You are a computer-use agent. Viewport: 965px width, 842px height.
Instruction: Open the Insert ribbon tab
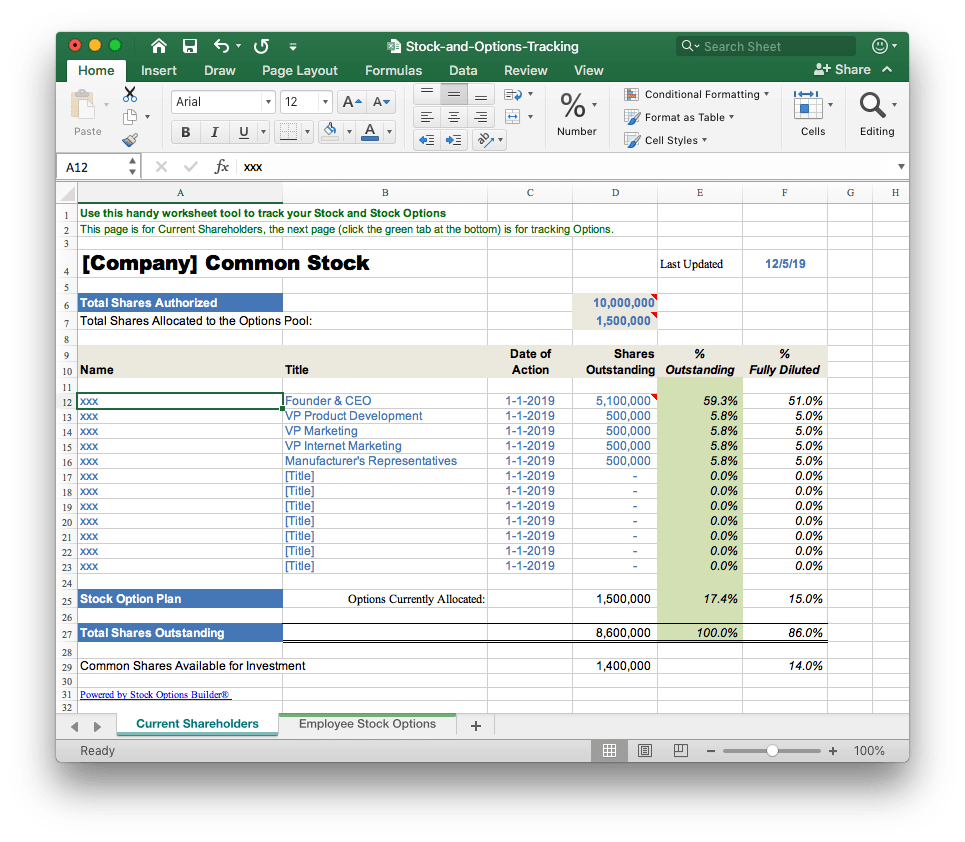click(x=158, y=70)
